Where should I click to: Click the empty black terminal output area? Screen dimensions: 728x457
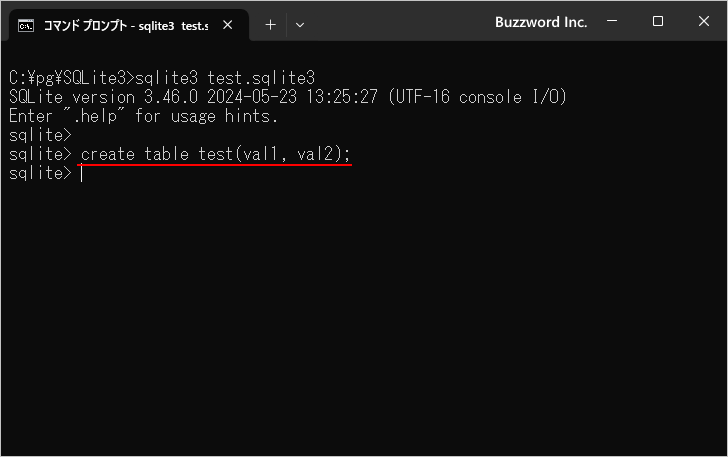[x=364, y=320]
